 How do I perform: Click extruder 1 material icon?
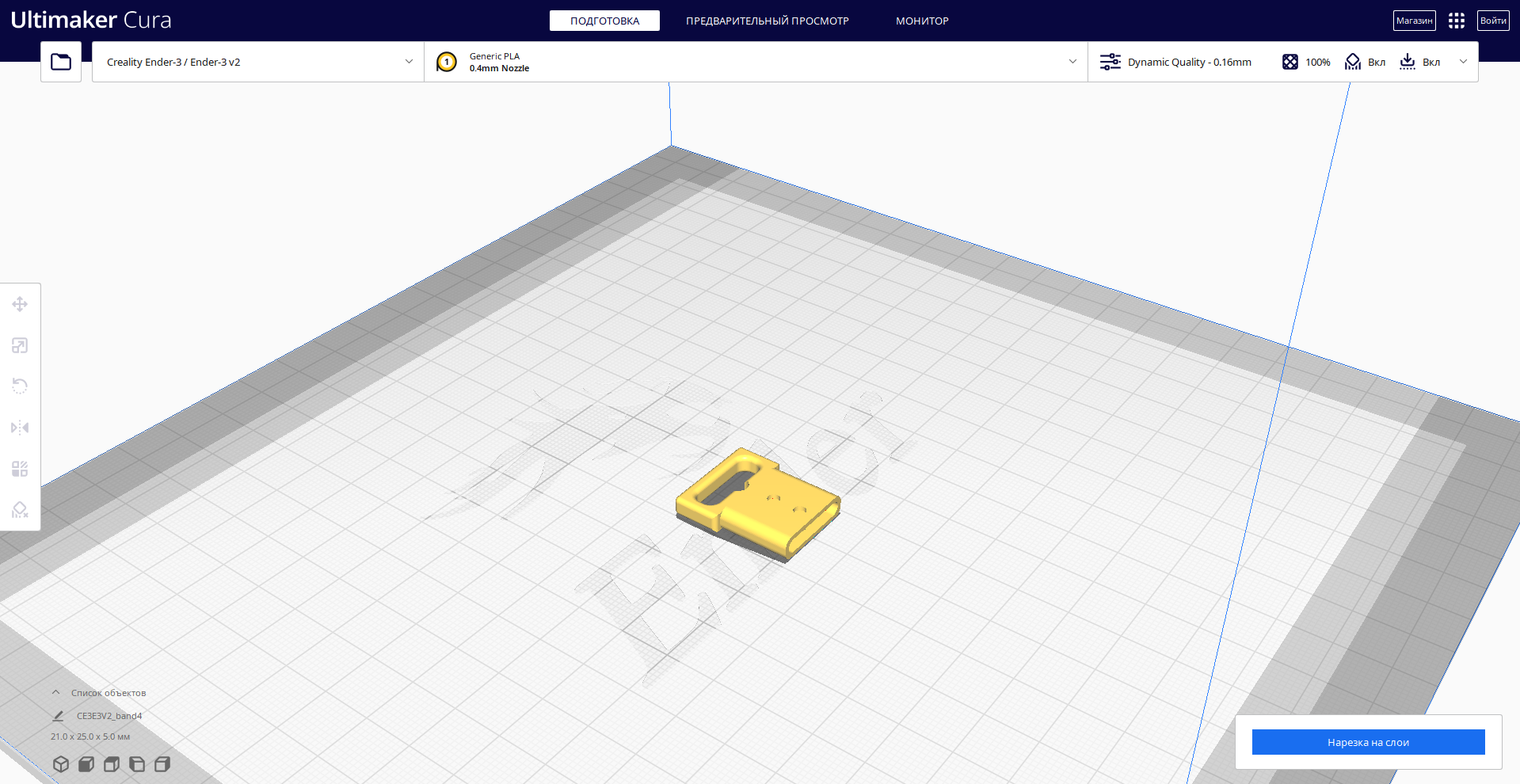tap(447, 62)
